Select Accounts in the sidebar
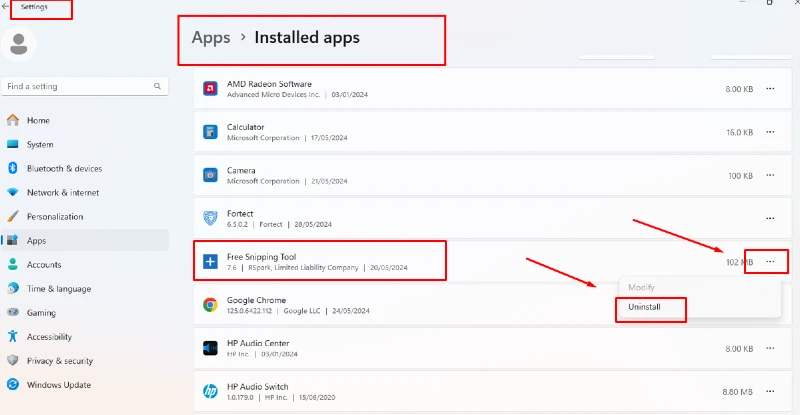Image resolution: width=800 pixels, height=415 pixels. pyautogui.click(x=44, y=264)
